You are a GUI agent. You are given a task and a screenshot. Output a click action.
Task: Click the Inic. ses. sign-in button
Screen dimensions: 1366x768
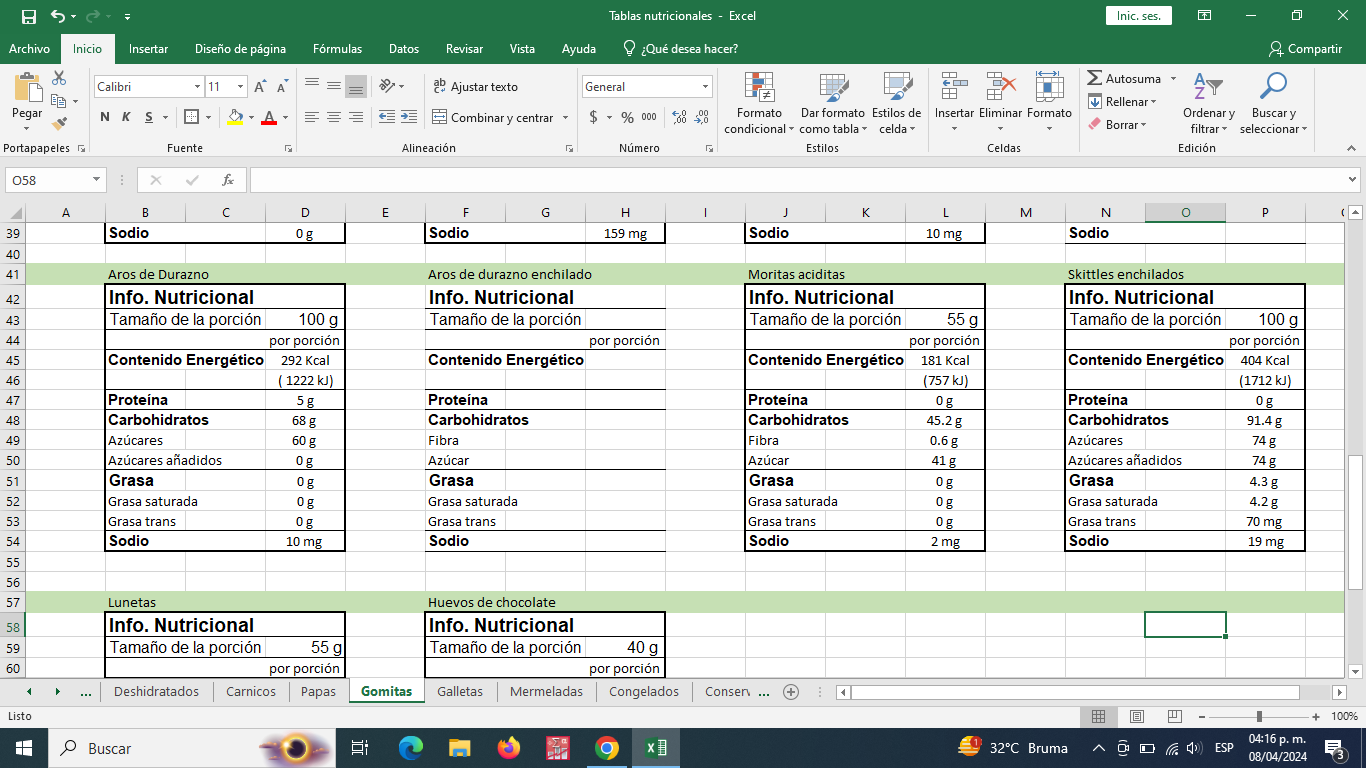pos(1138,16)
